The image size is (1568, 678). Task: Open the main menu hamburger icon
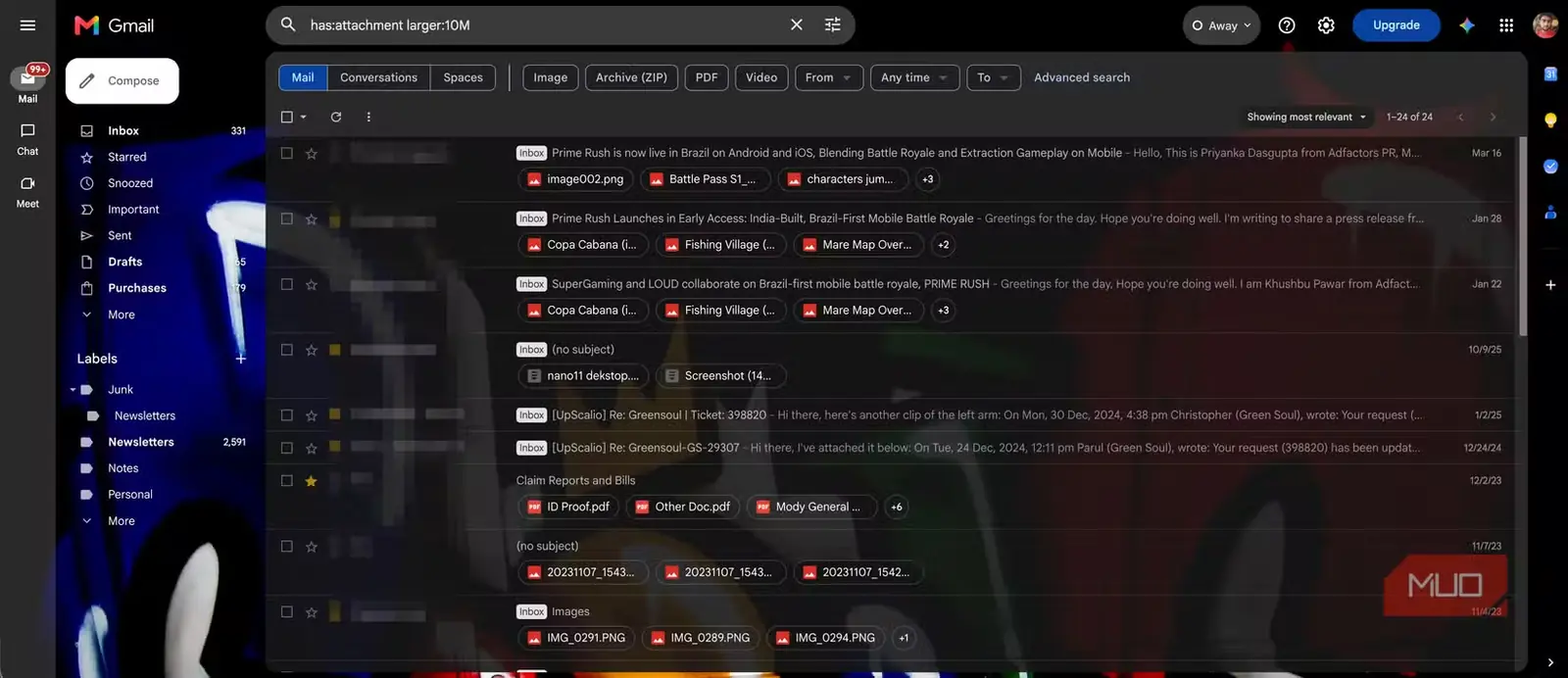tap(27, 25)
